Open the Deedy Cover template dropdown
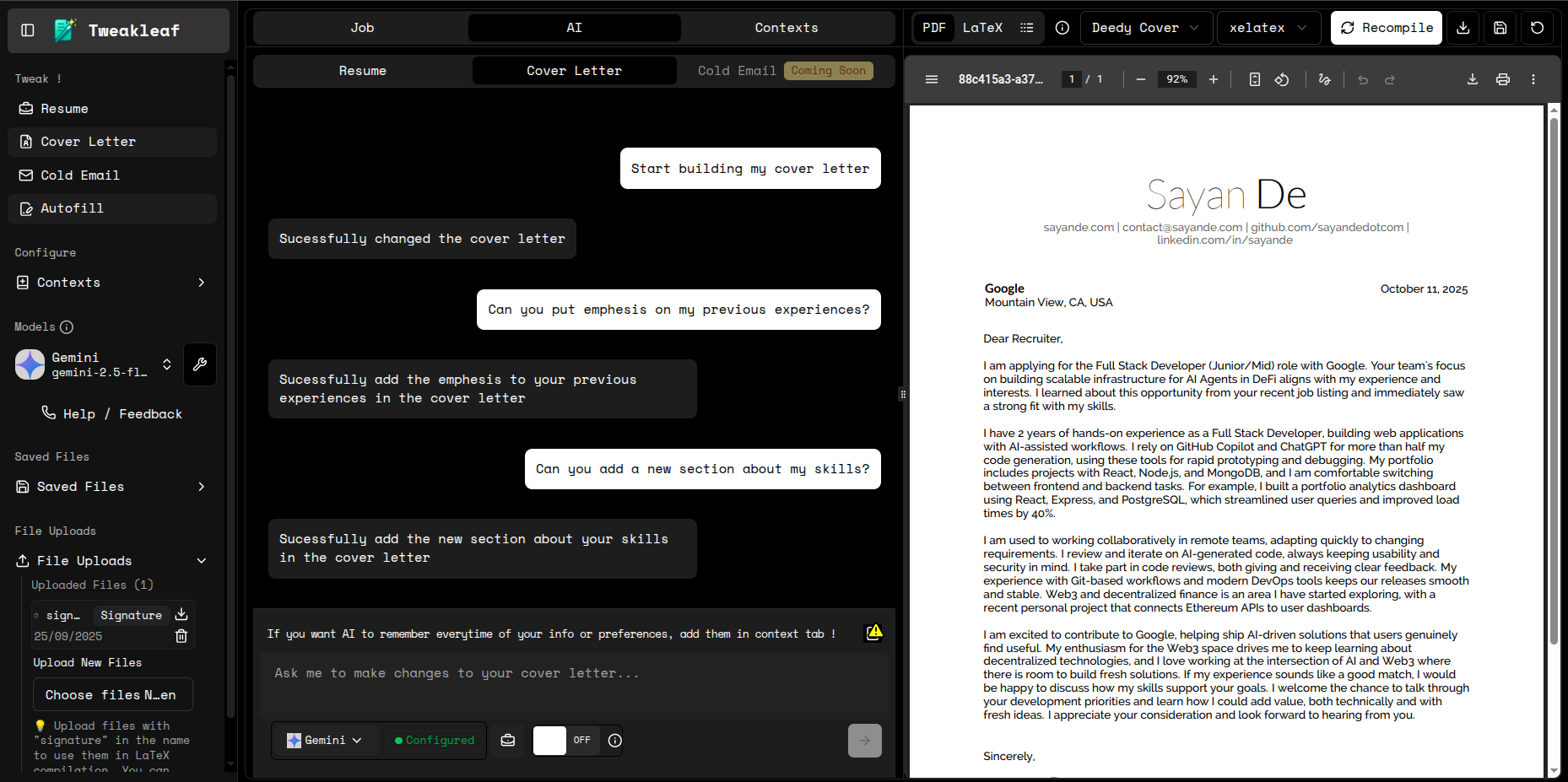Screen dimensions: 1568x782 1145,28
